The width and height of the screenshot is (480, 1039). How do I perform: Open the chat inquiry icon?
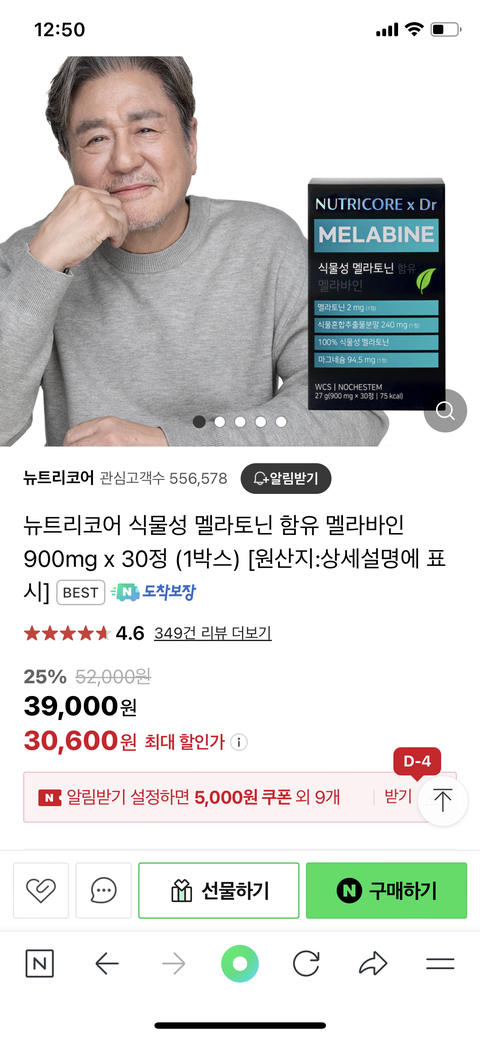[103, 890]
